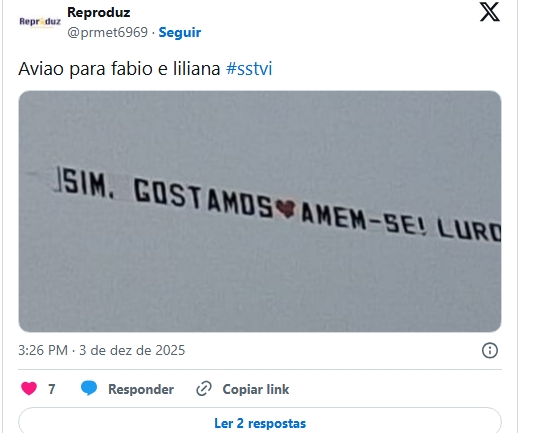Open the airplane banner photo

point(260,211)
